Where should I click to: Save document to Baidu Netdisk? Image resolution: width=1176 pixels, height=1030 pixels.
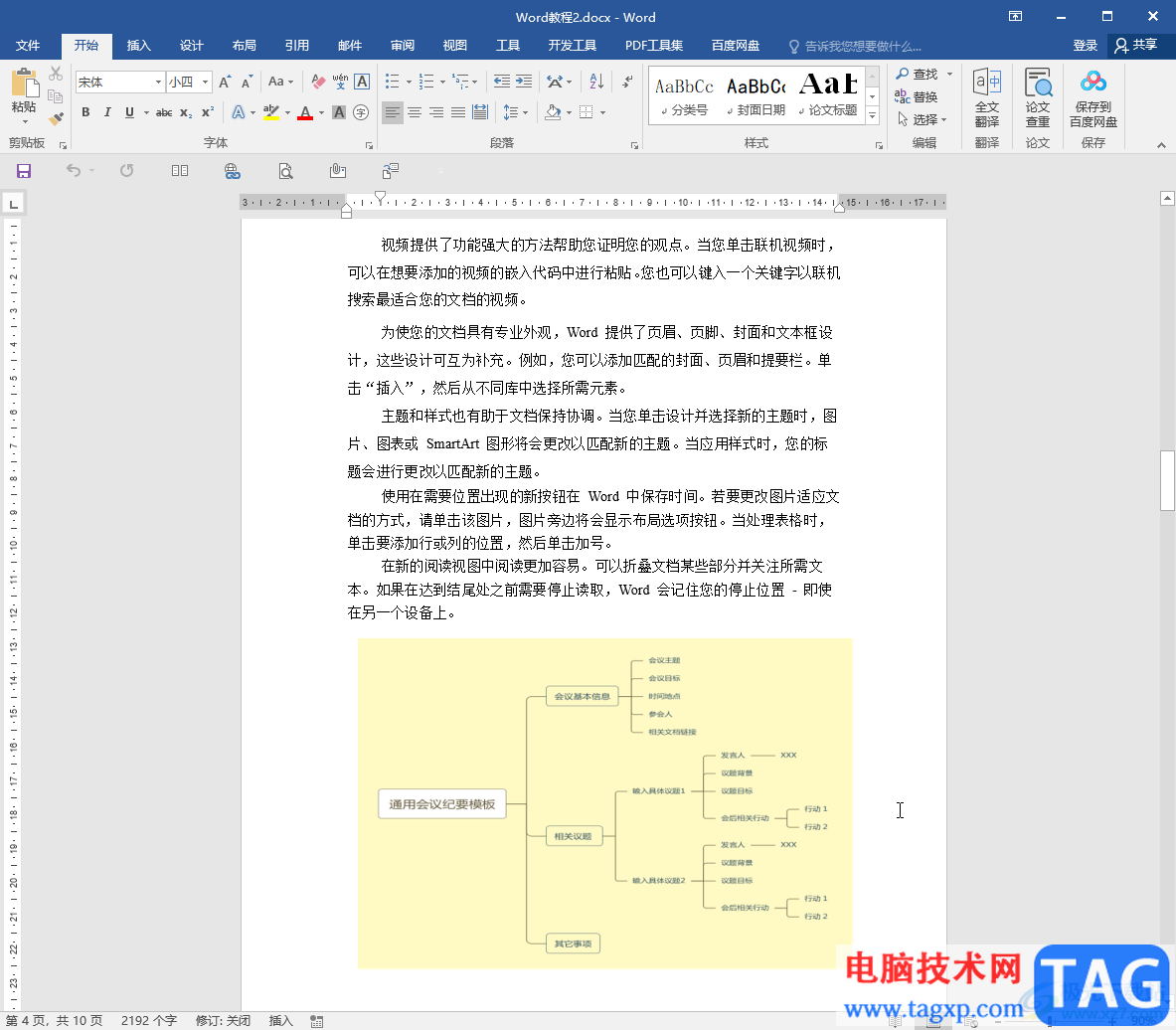(1093, 97)
